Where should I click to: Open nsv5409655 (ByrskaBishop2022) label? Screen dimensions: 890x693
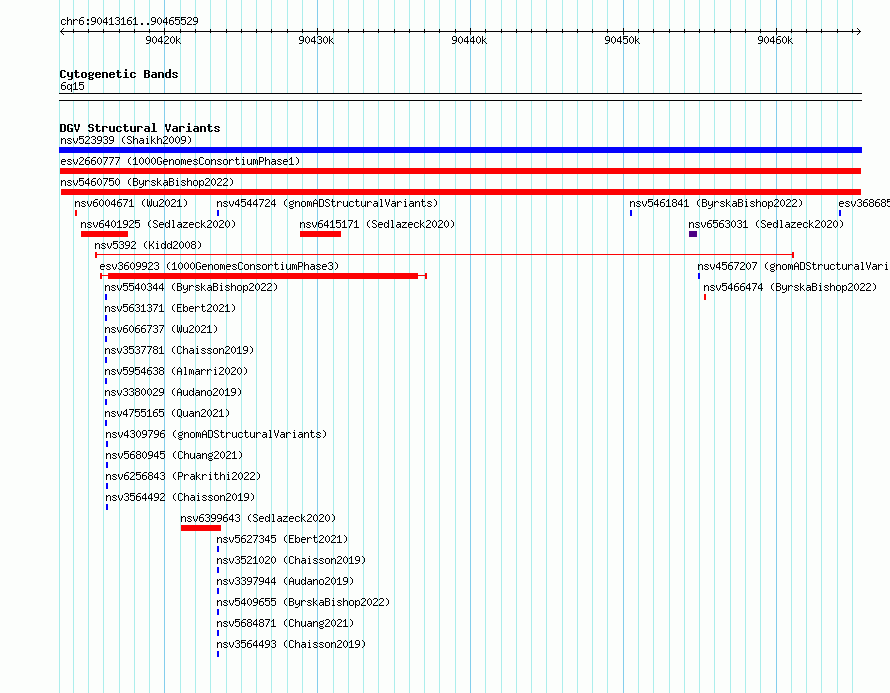pyautogui.click(x=303, y=602)
